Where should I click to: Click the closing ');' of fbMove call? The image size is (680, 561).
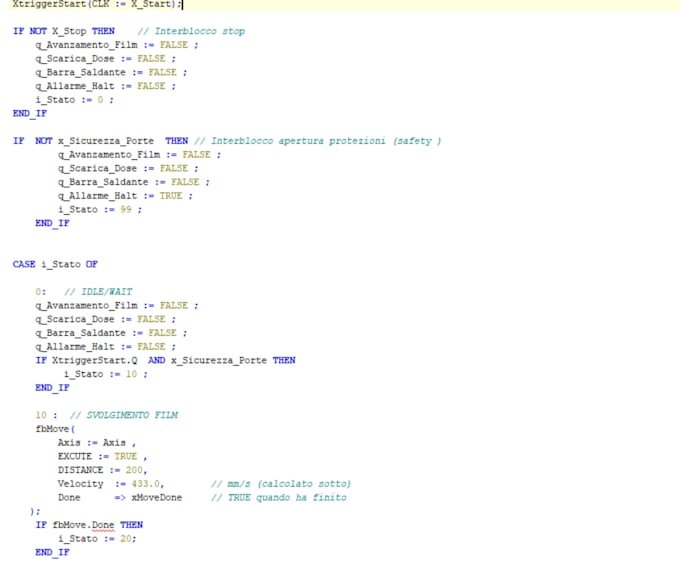(x=35, y=512)
